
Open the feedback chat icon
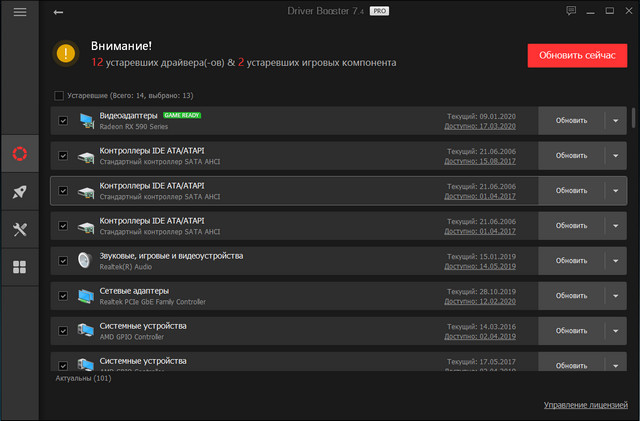571,11
